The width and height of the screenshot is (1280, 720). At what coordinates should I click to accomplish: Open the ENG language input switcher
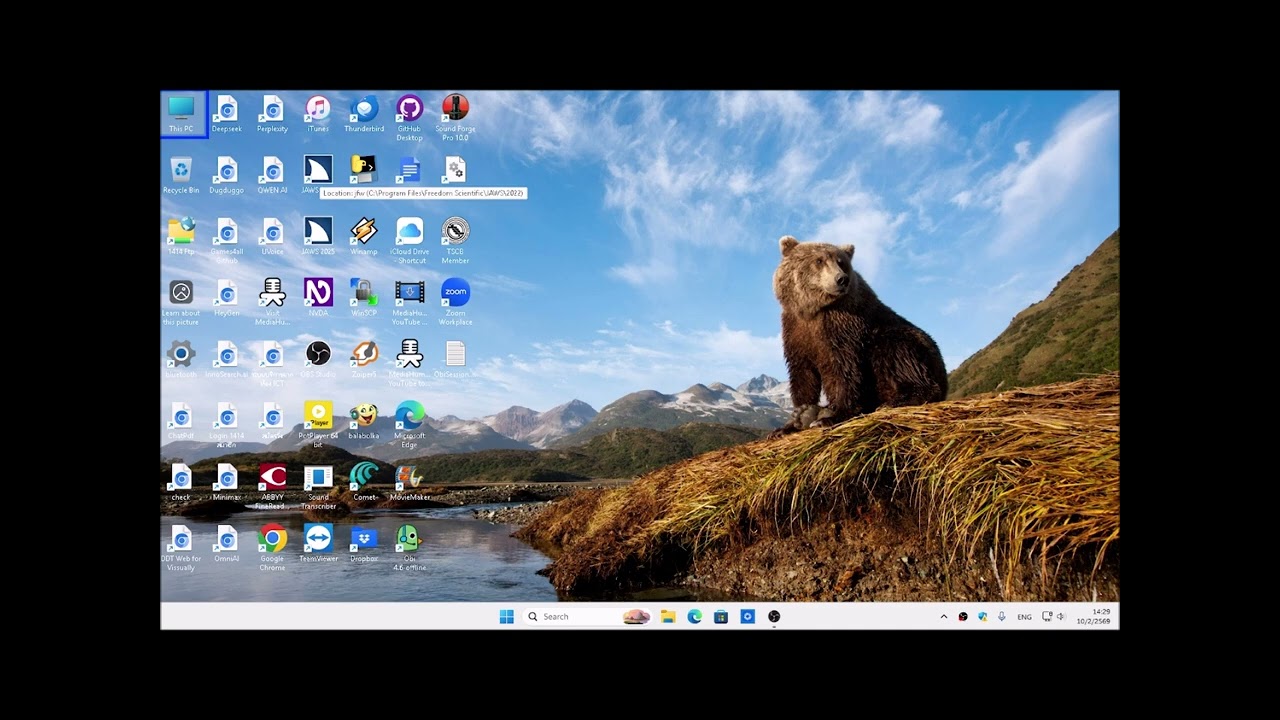(x=1025, y=617)
